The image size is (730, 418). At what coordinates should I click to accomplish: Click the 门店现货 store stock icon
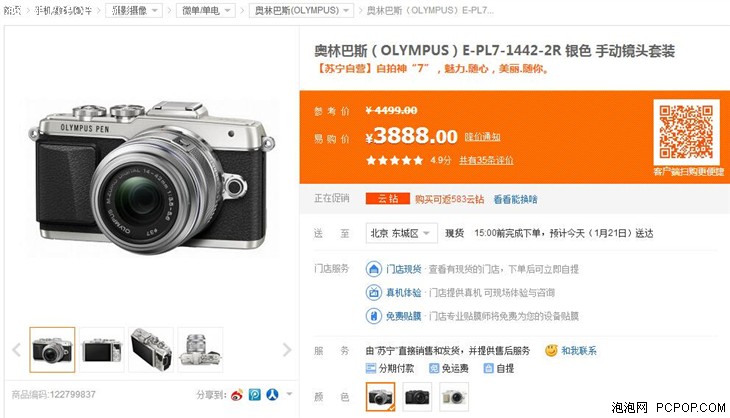(373, 269)
